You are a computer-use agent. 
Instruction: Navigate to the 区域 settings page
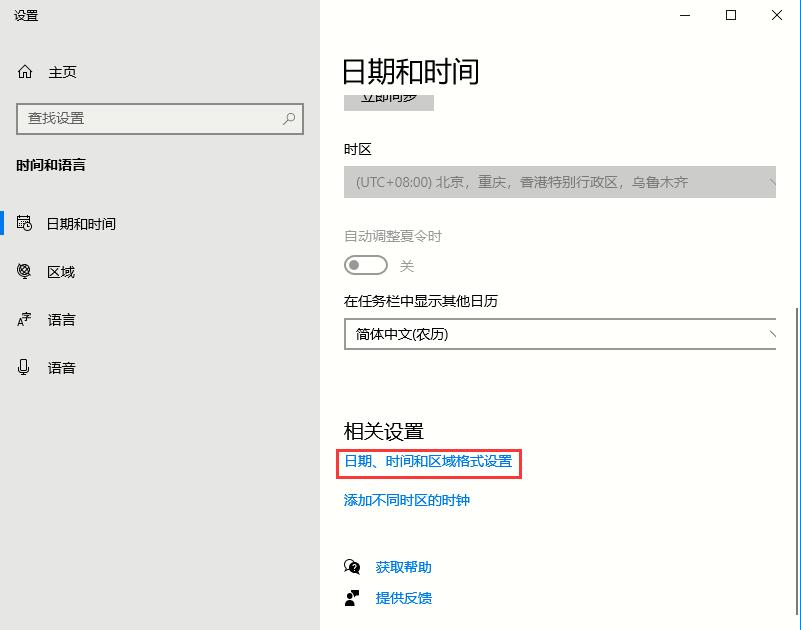pyautogui.click(x=62, y=271)
